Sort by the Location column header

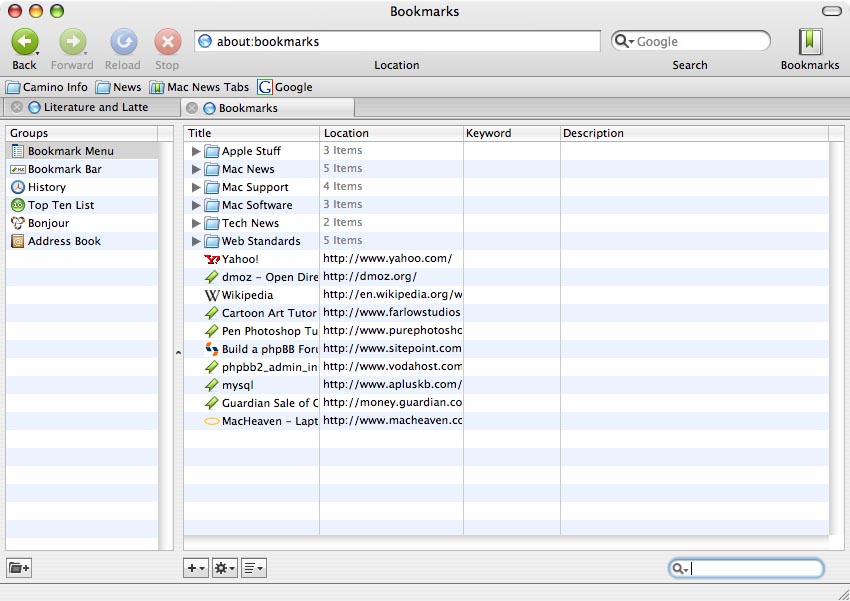[x=391, y=133]
